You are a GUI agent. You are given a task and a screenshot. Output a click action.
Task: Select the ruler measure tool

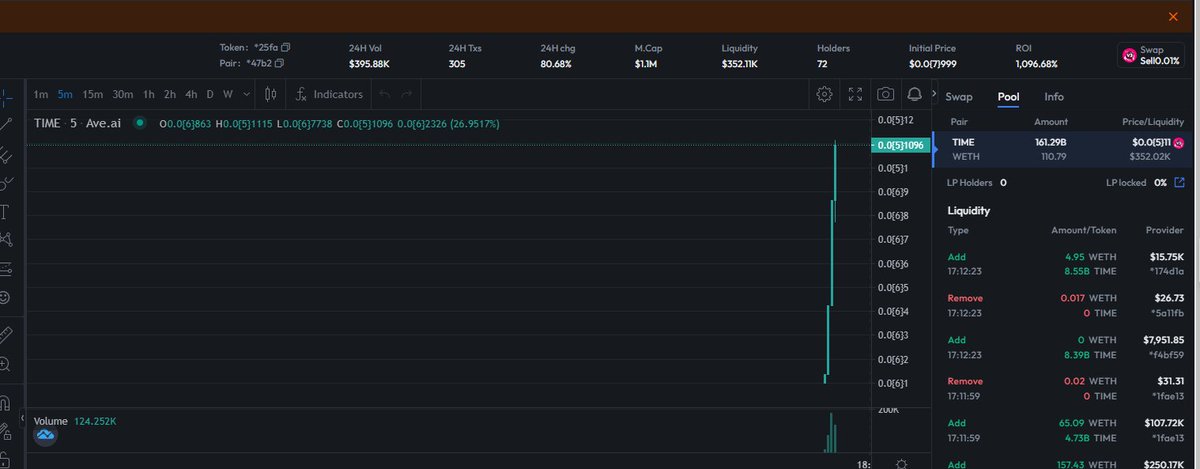5,334
